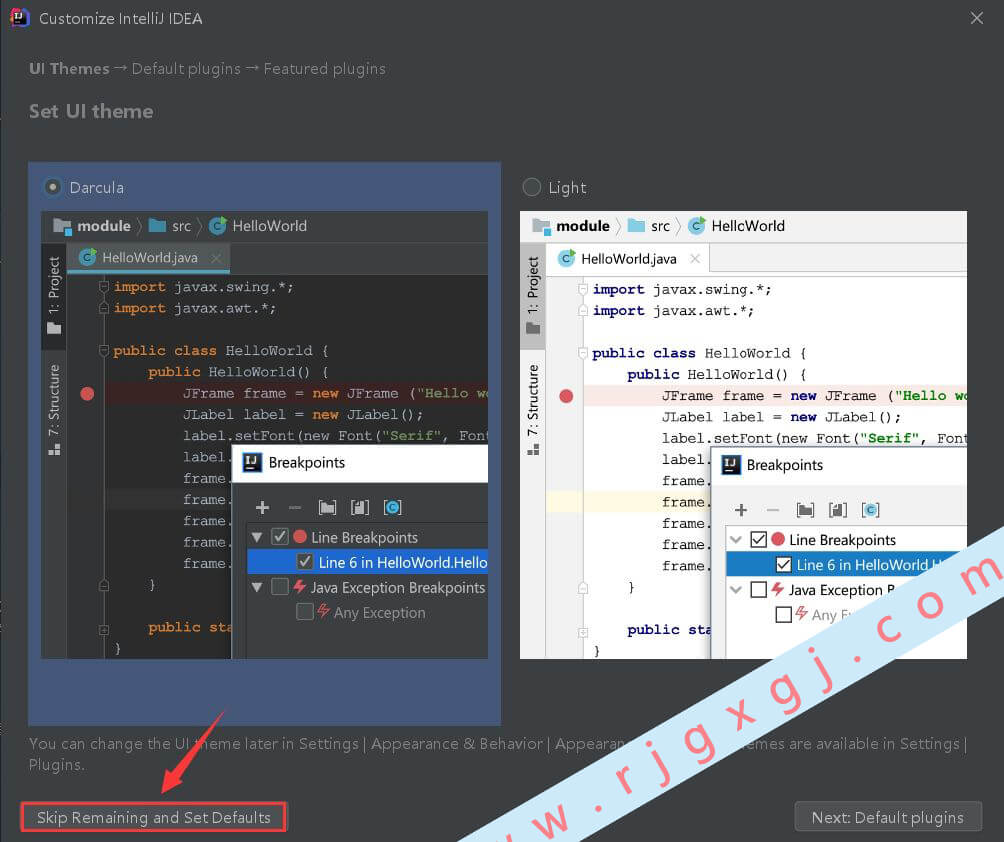Select the Darcula theme radio button
The image size is (1004, 842).
click(x=53, y=187)
